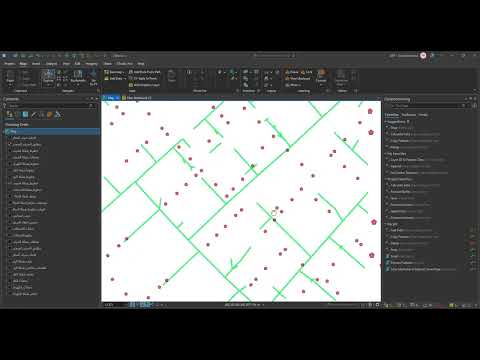Select List By Selection icon
The image size is (480, 360).
coord(26,115)
